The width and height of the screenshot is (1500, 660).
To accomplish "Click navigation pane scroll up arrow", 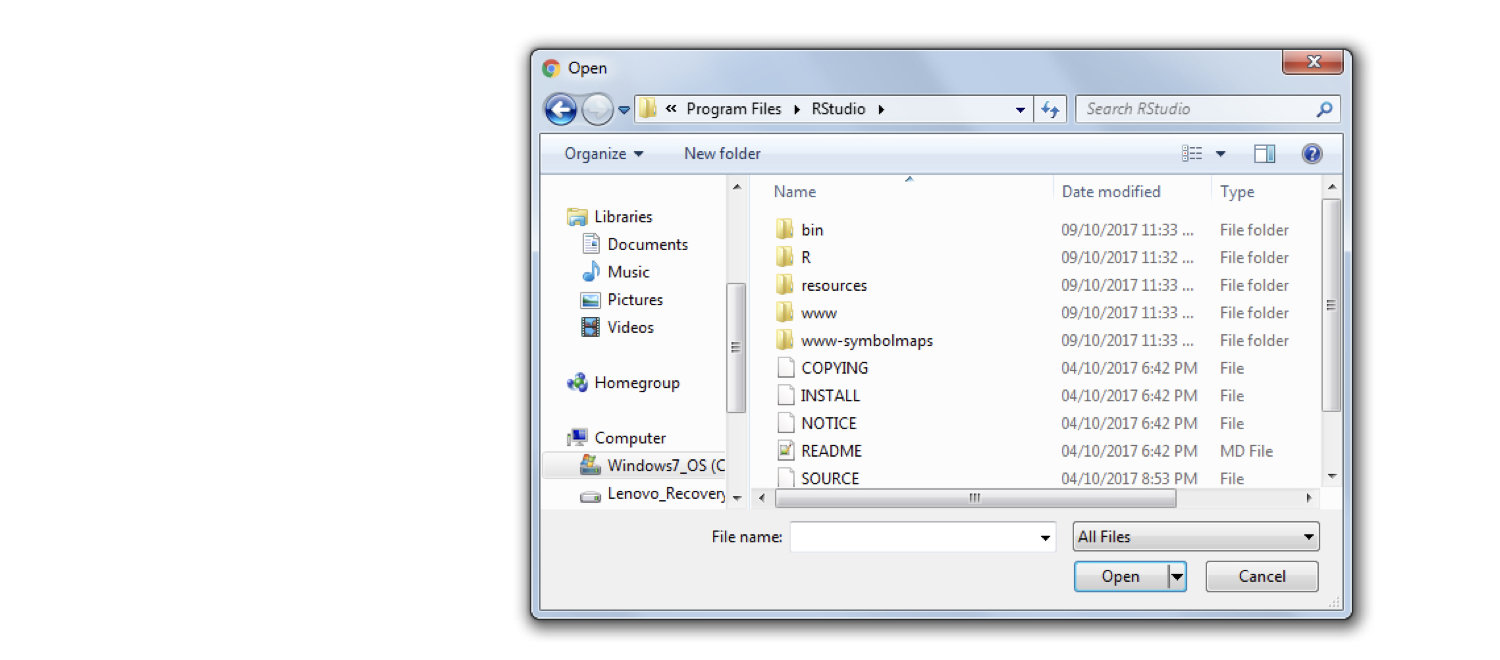I will 736,187.
